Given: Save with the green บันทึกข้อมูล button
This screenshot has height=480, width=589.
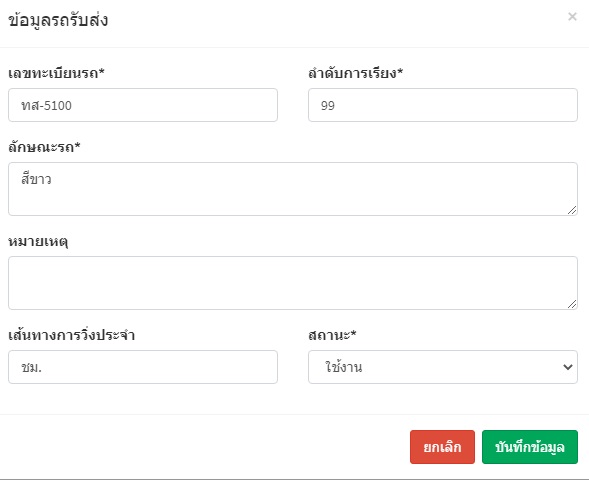Looking at the screenshot, I should pyautogui.click(x=530, y=447).
